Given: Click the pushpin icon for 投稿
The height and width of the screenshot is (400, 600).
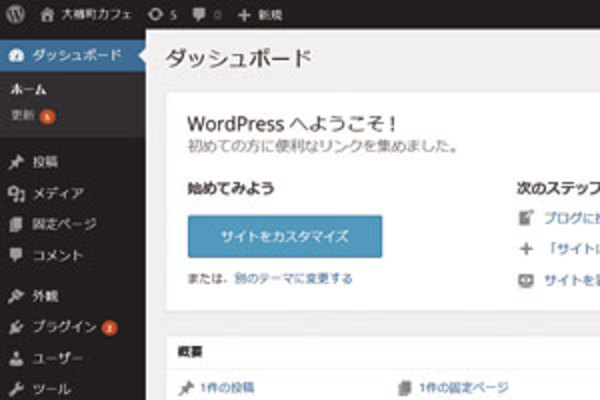Looking at the screenshot, I should pos(16,163).
